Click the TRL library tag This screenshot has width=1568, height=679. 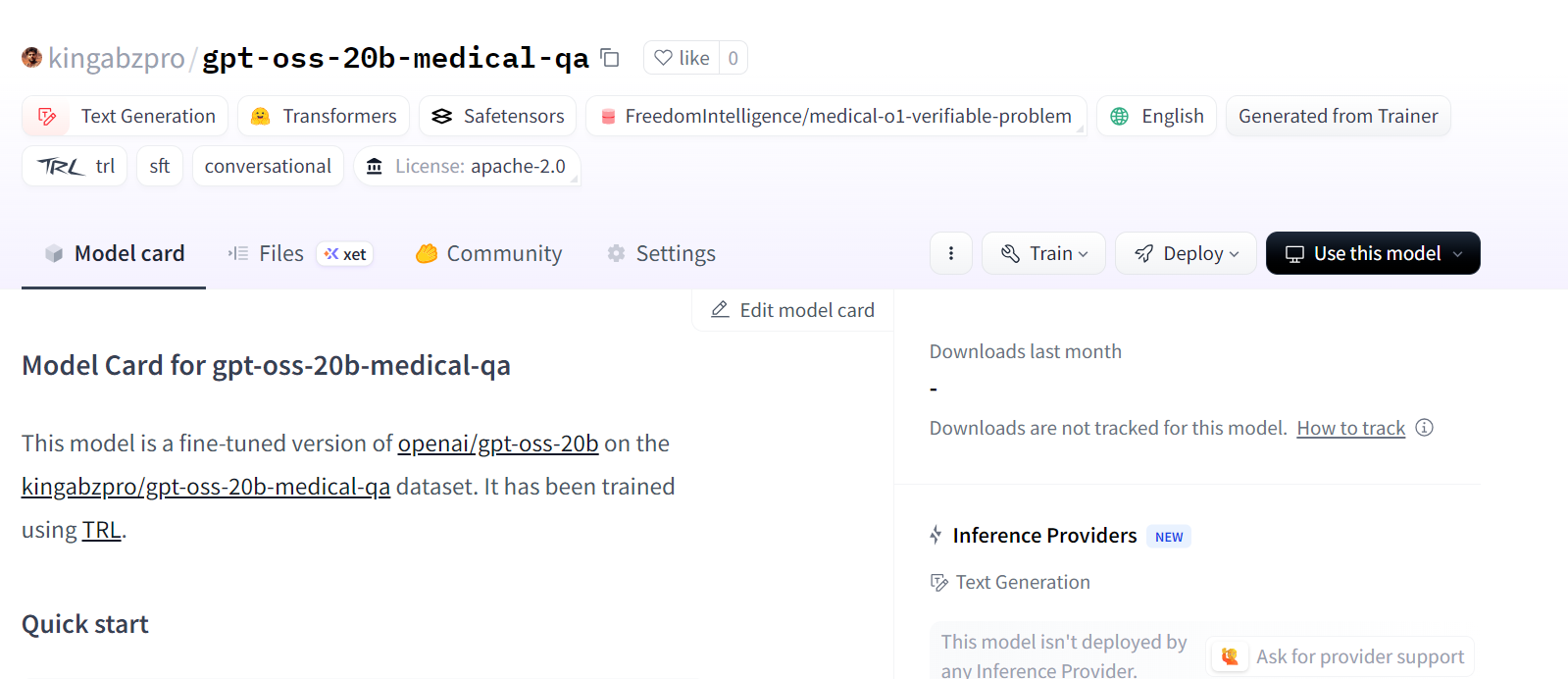[x=76, y=167]
